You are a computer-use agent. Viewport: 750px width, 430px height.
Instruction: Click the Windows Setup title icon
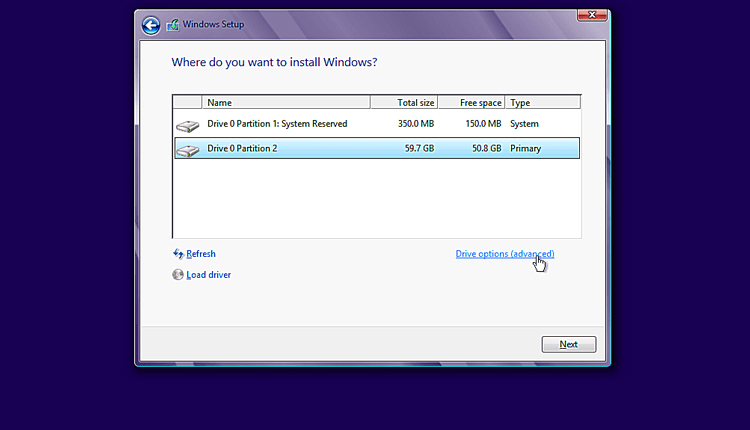click(x=173, y=25)
